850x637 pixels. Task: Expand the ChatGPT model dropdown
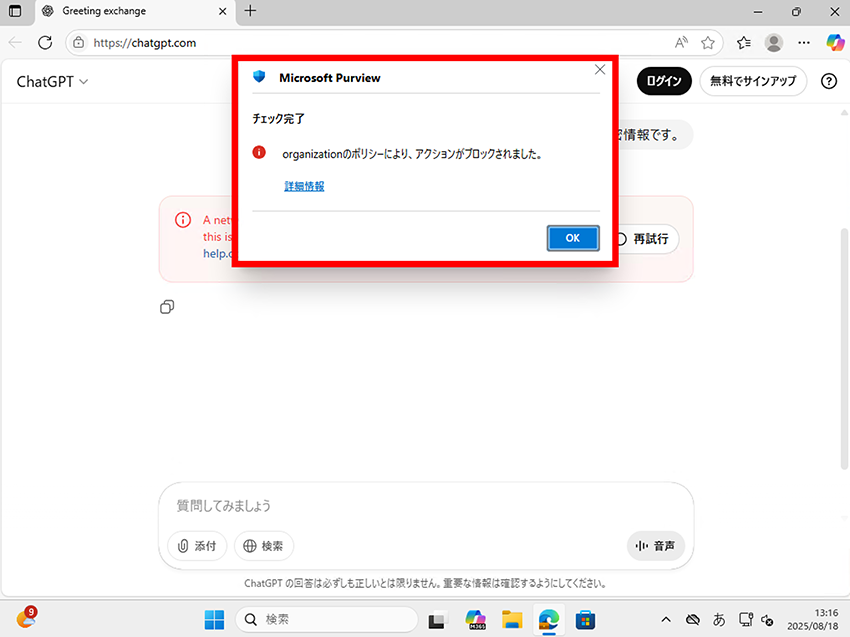tap(52, 82)
